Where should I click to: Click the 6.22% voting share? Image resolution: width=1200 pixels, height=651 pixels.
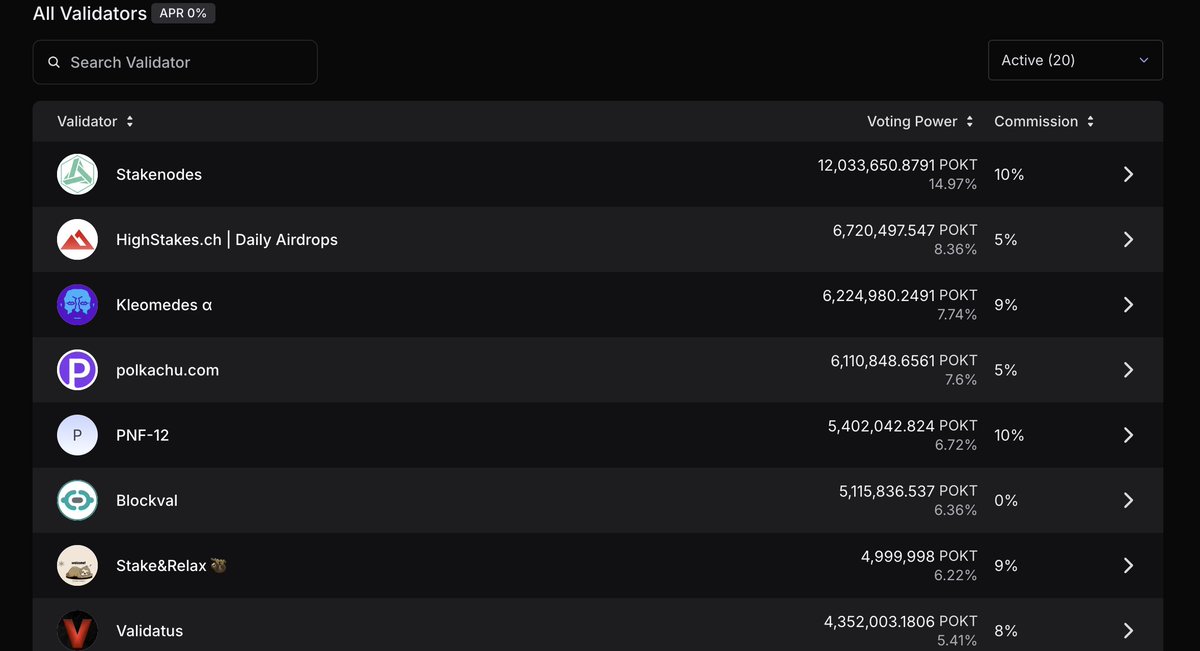[956, 575]
